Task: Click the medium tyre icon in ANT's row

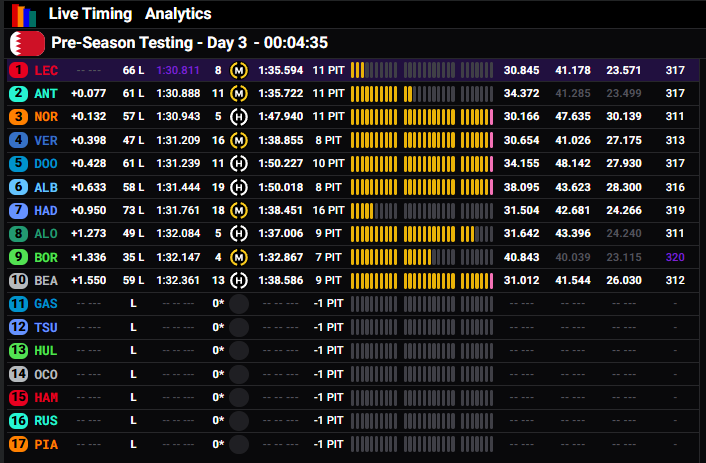Action: pos(239,93)
